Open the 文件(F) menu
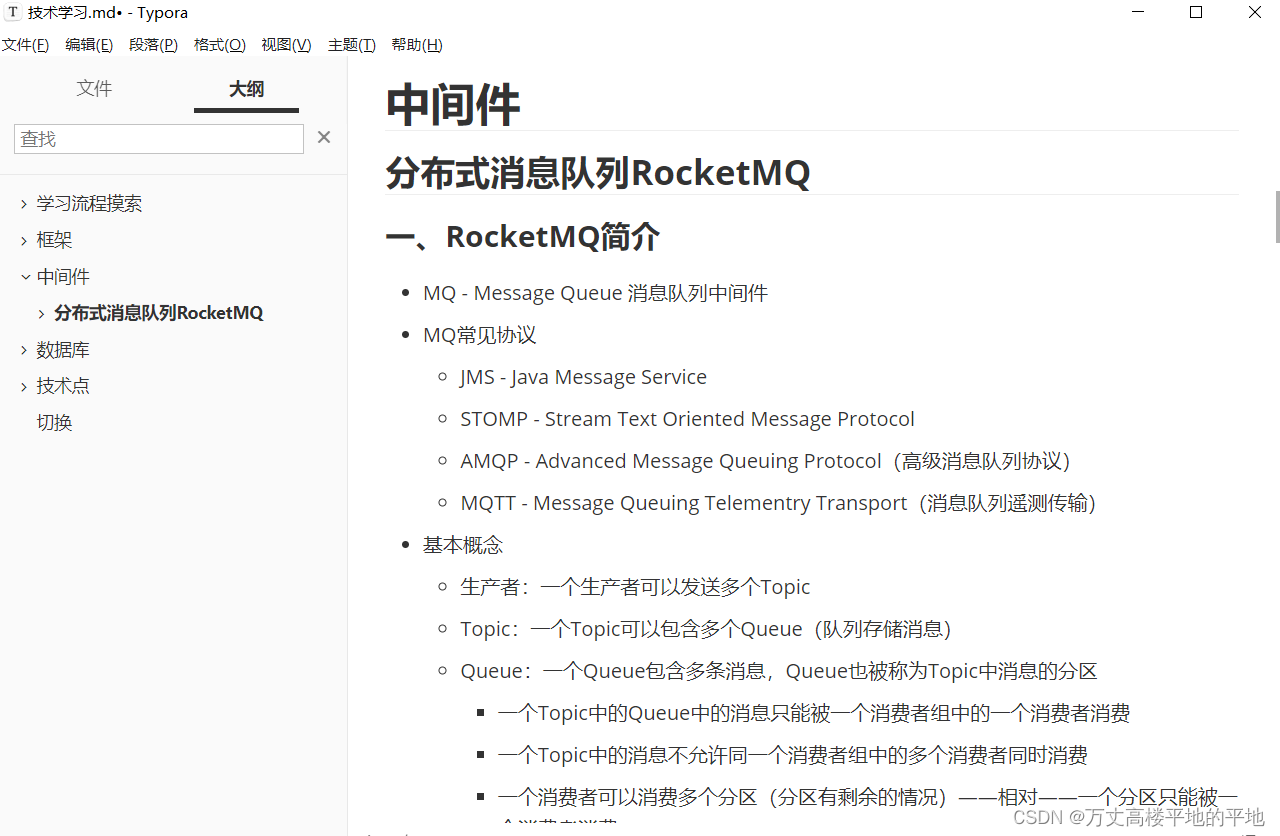The height and width of the screenshot is (836, 1280). coord(25,45)
